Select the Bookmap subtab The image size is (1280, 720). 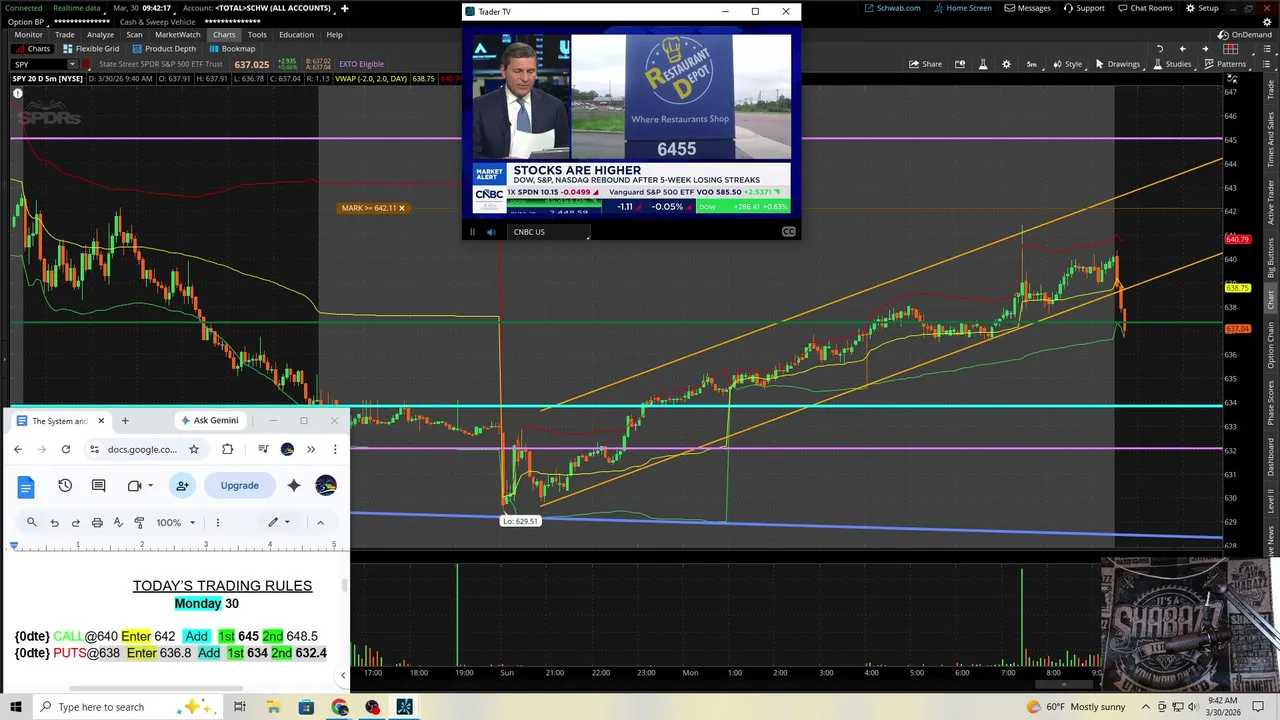click(x=232, y=49)
